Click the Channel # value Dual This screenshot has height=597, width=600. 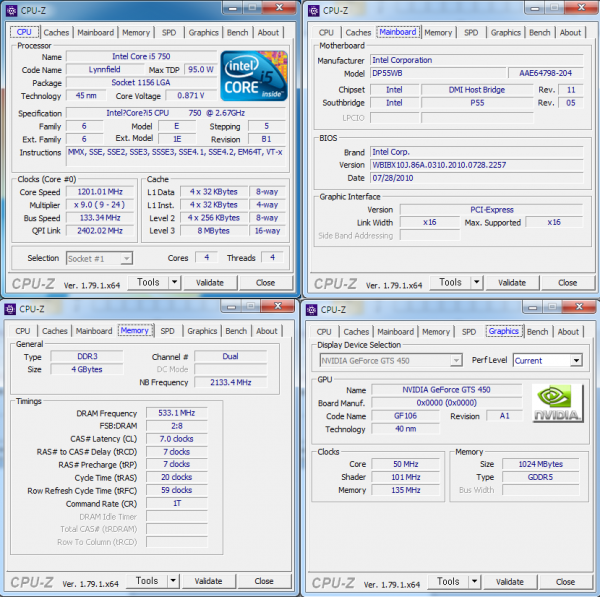tap(230, 356)
